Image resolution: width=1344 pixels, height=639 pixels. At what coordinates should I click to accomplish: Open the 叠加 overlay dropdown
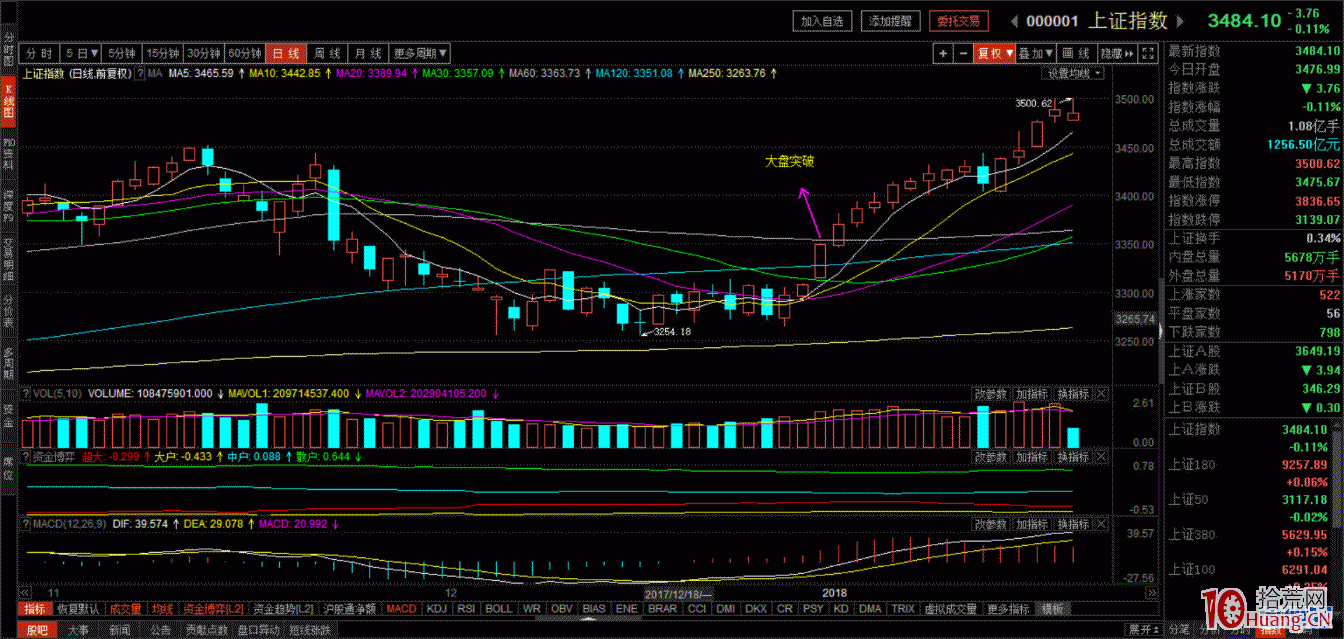point(1036,53)
